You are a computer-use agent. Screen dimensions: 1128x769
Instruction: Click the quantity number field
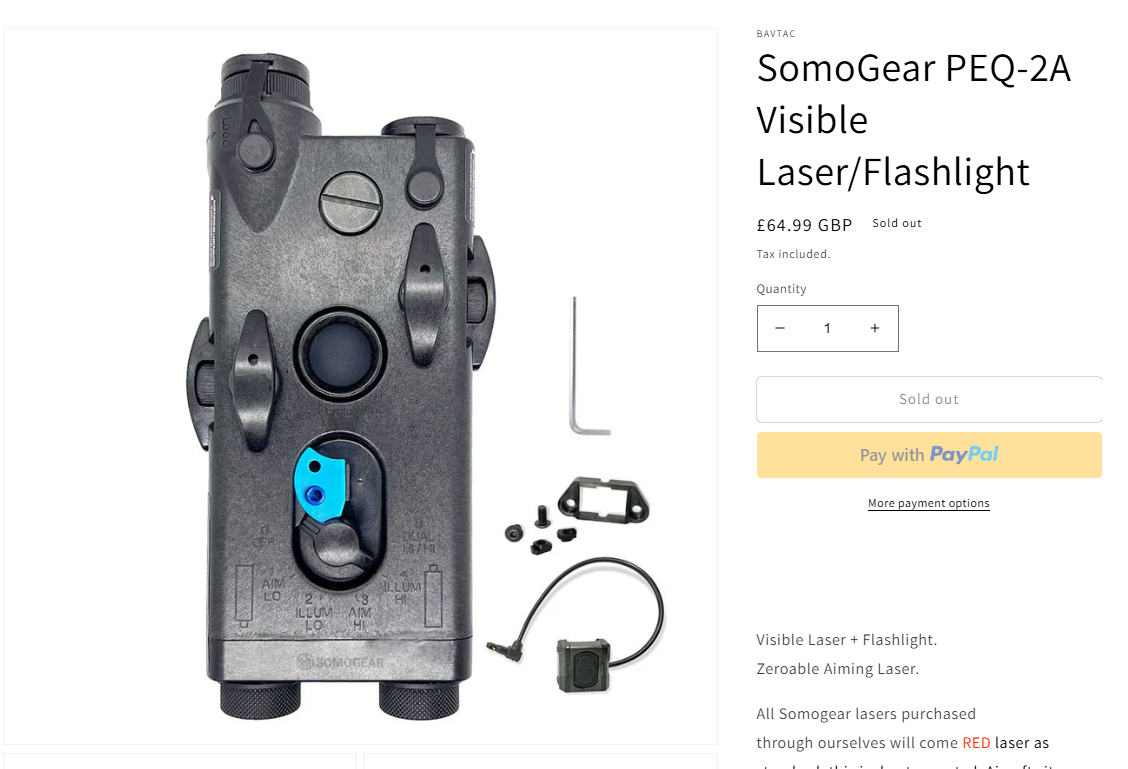click(x=827, y=328)
